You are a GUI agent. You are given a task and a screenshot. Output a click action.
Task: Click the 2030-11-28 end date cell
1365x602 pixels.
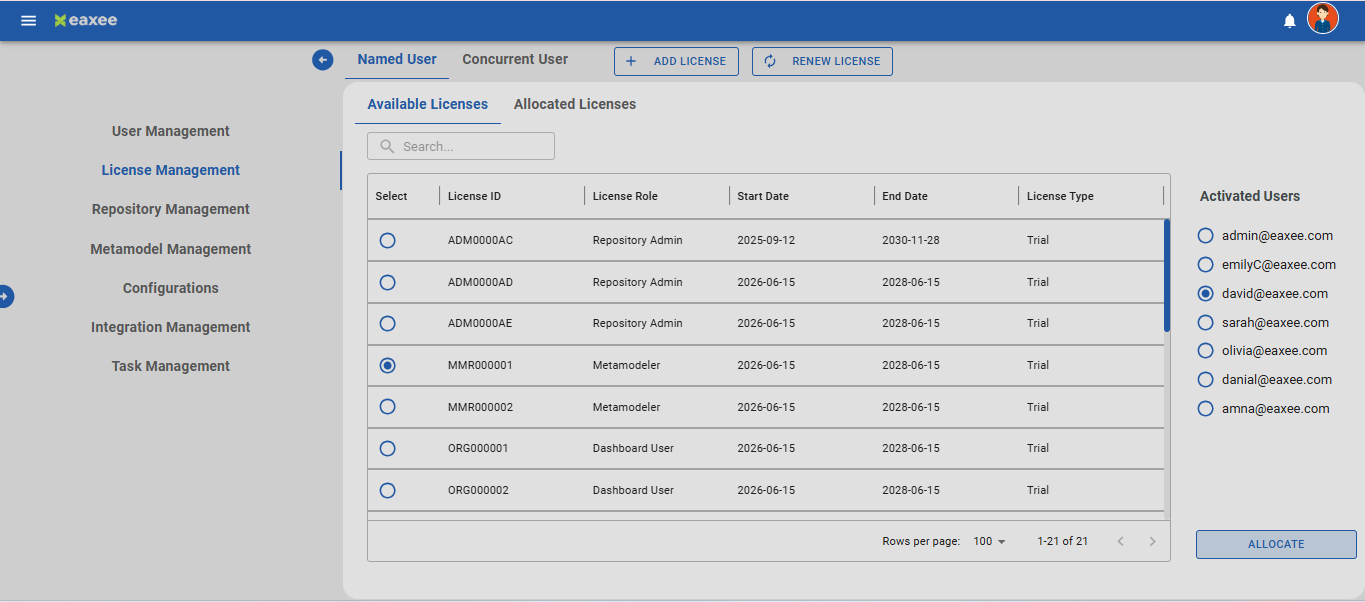(911, 240)
